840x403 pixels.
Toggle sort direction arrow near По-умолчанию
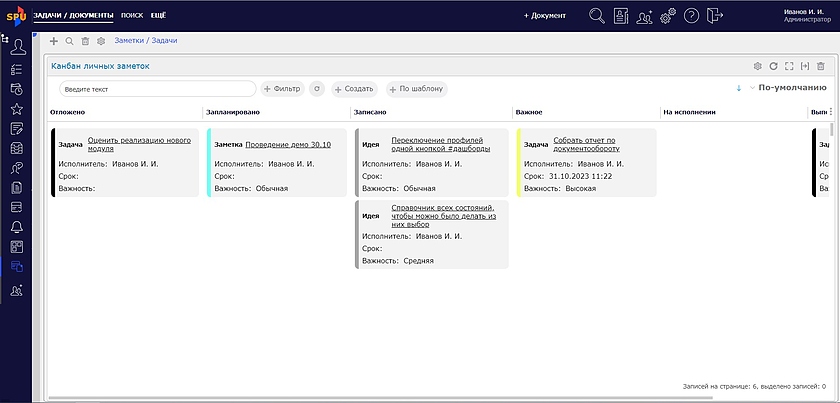pyautogui.click(x=739, y=88)
